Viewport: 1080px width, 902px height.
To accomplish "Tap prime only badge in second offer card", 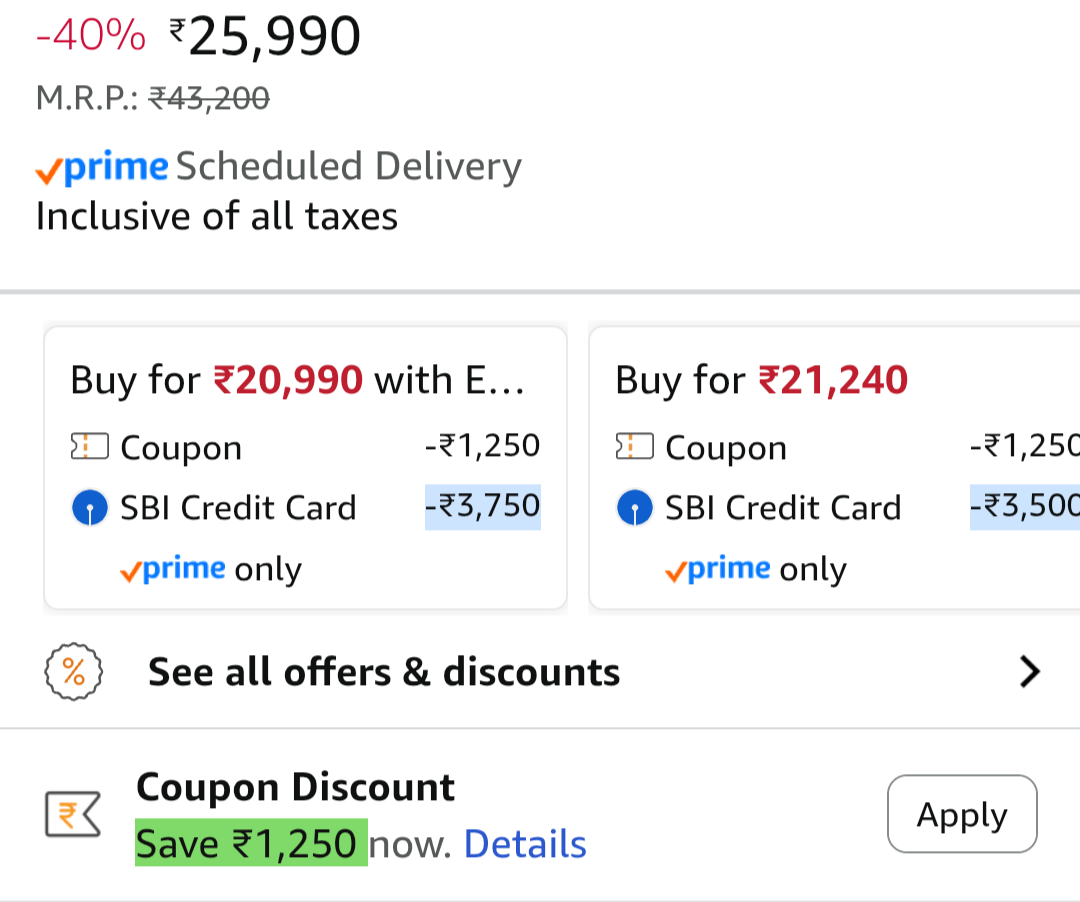I will point(756,569).
